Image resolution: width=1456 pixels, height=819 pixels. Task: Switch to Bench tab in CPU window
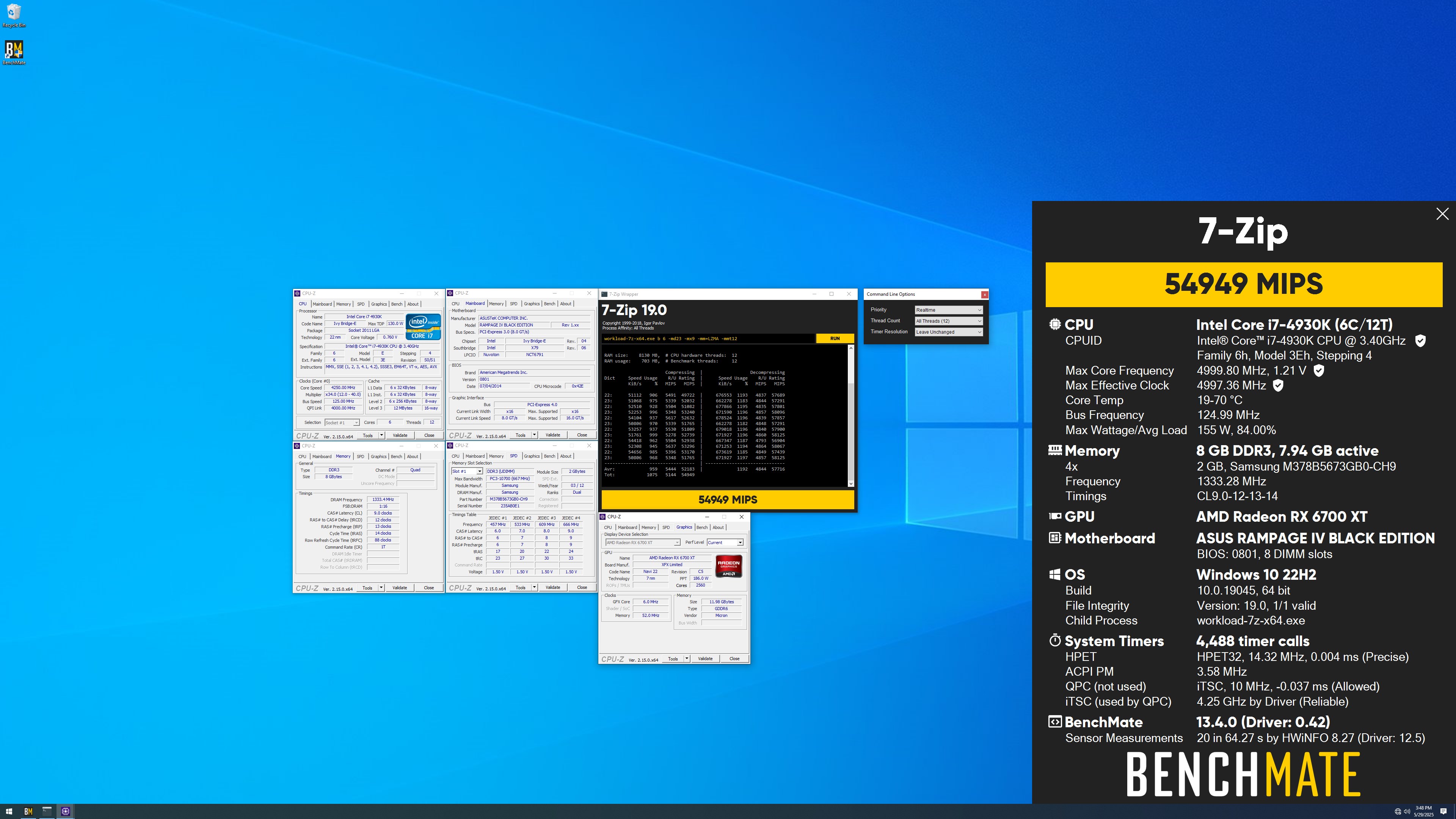(397, 304)
